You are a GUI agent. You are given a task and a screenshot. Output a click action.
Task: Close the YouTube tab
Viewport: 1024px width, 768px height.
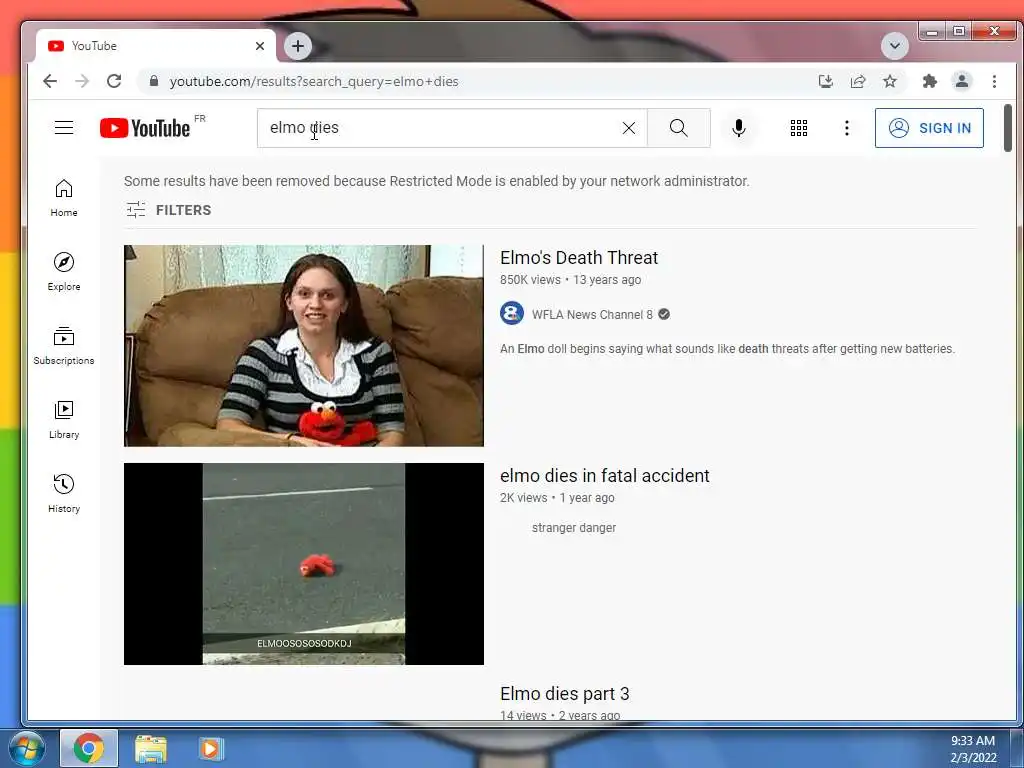[260, 46]
